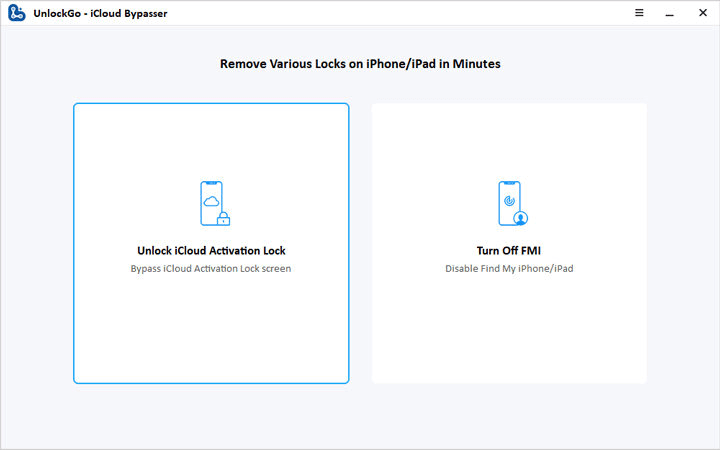Click the padlock badge on the iCloud icon
Viewport: 720px width, 450px height.
point(225,217)
